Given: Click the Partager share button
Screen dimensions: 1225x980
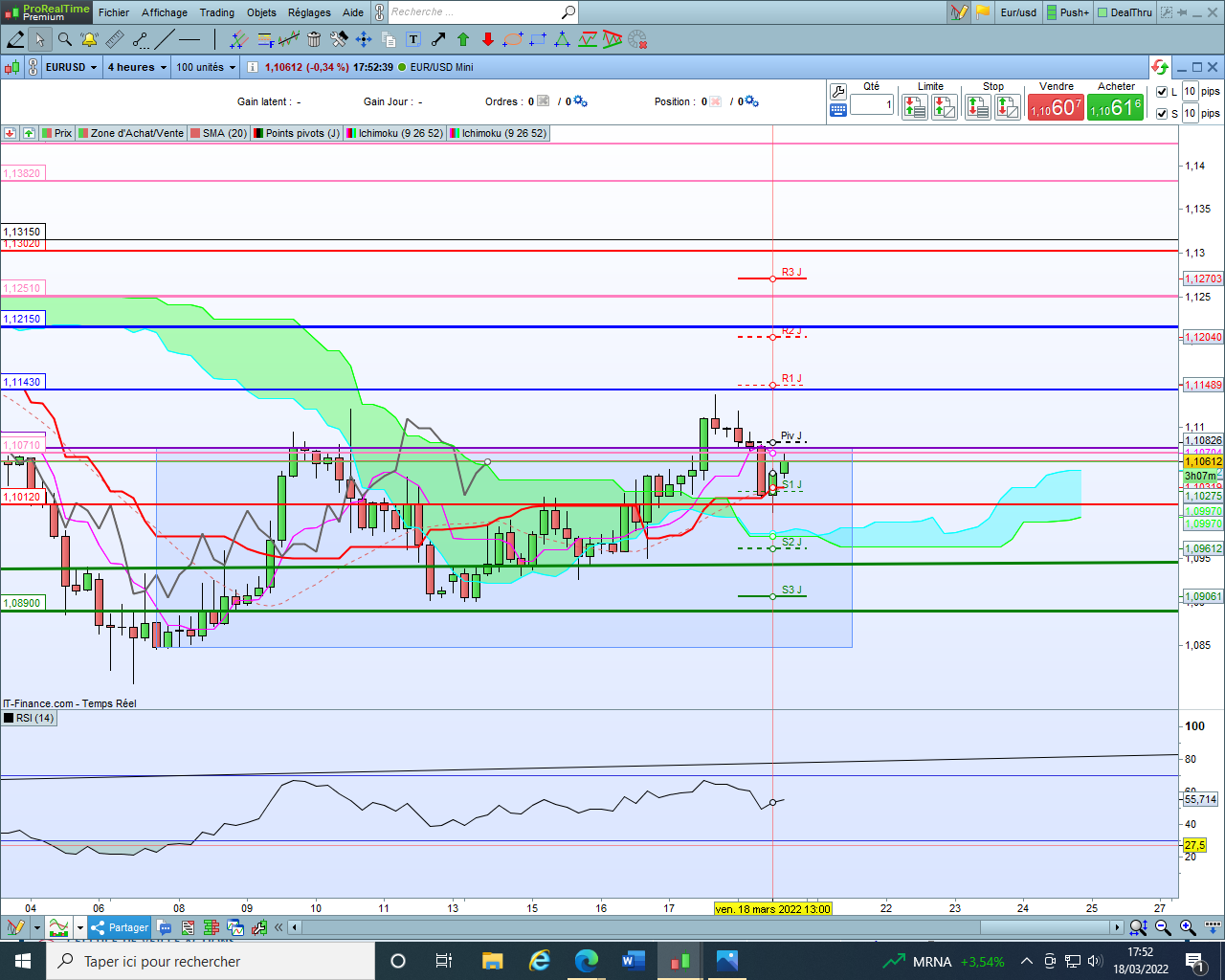Looking at the screenshot, I should tap(120, 927).
